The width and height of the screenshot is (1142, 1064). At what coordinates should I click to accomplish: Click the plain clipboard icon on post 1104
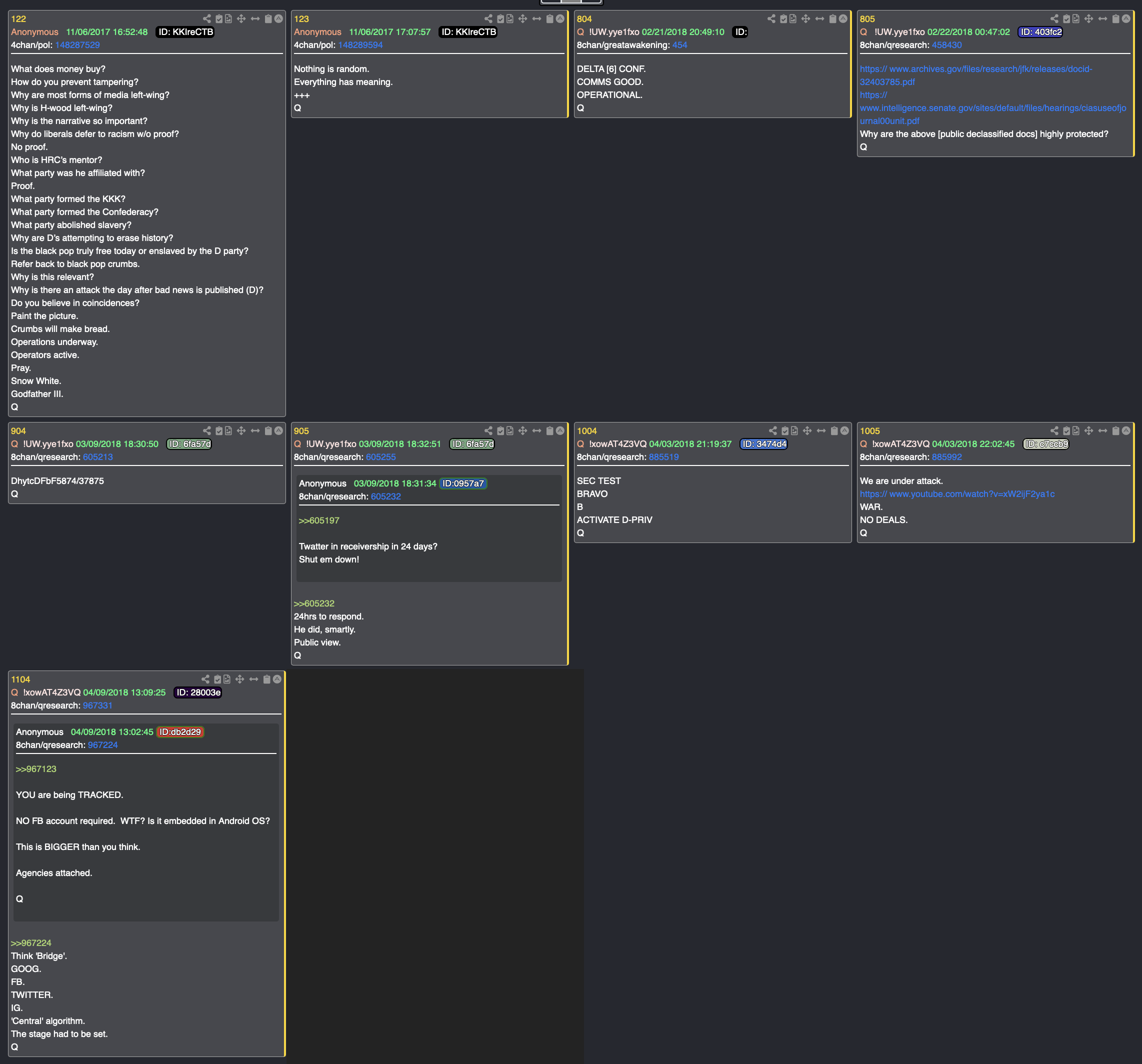tap(267, 679)
